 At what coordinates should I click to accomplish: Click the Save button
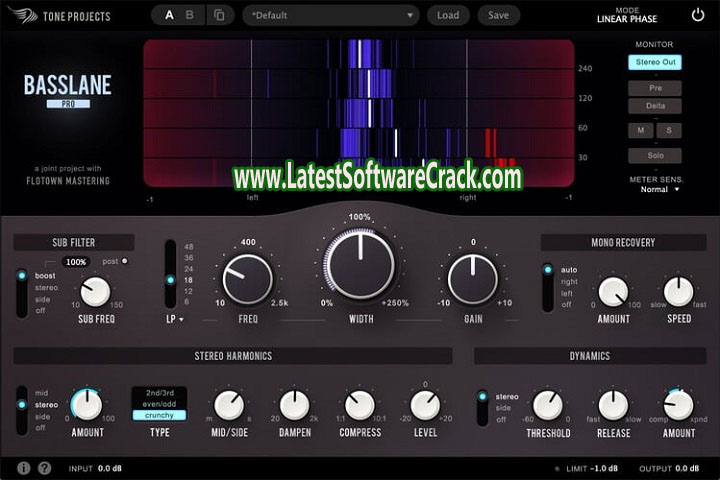(x=498, y=15)
